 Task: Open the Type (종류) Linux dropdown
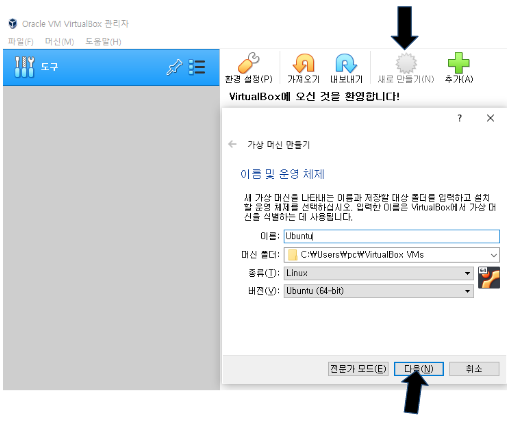(379, 273)
